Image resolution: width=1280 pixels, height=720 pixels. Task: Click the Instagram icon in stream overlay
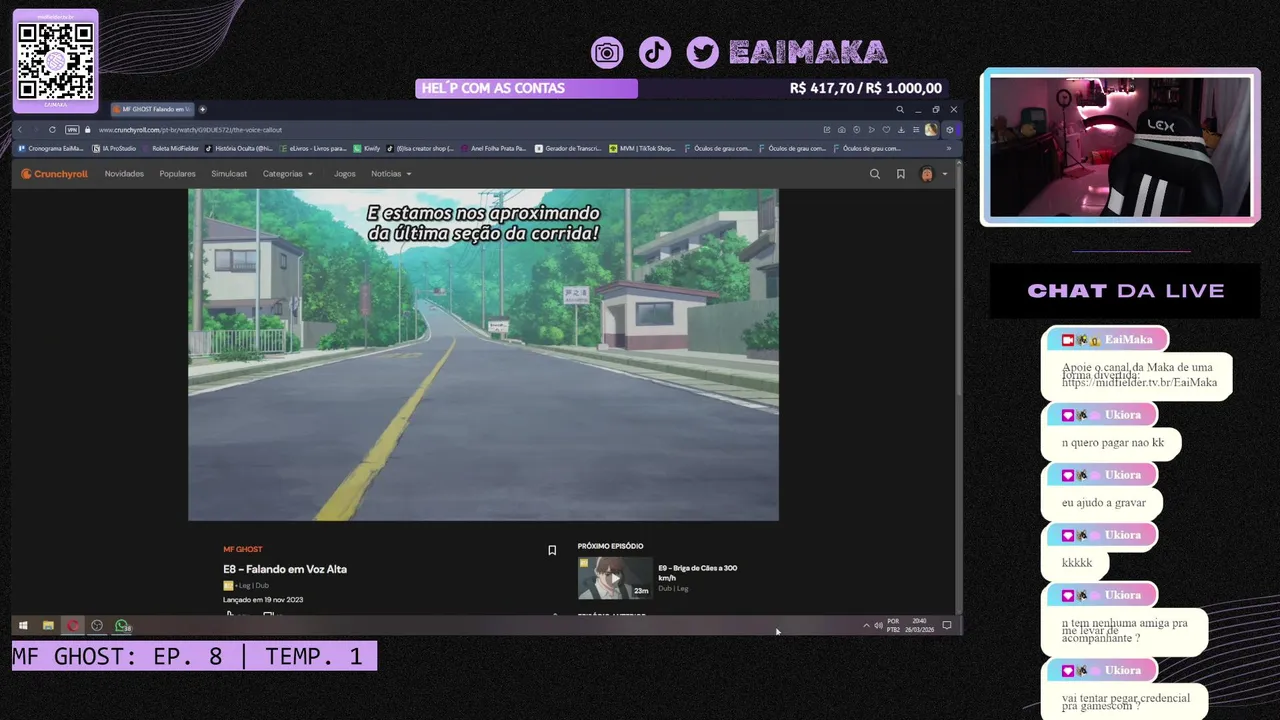[x=607, y=53]
